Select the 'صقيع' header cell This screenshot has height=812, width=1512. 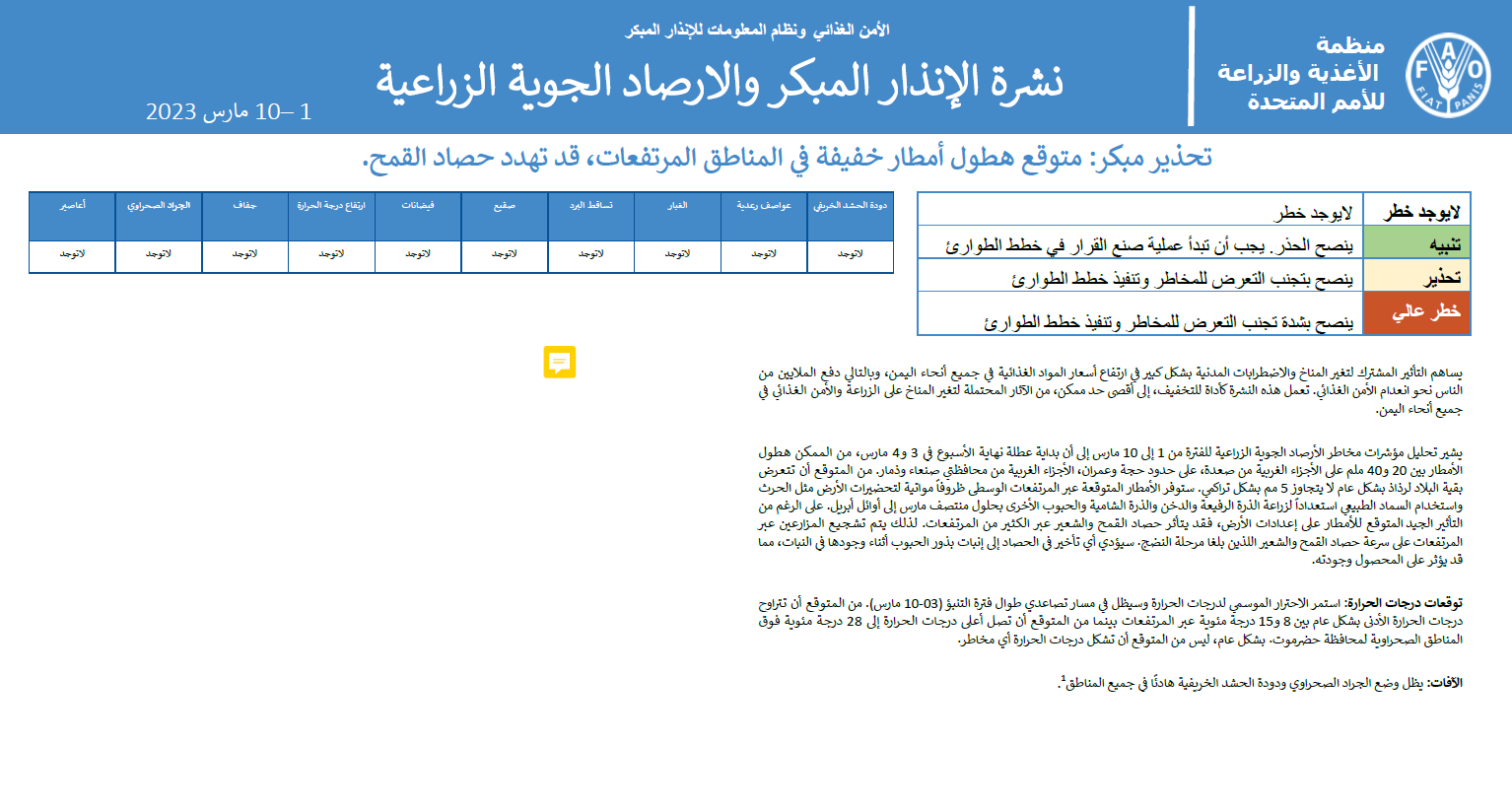tap(505, 206)
